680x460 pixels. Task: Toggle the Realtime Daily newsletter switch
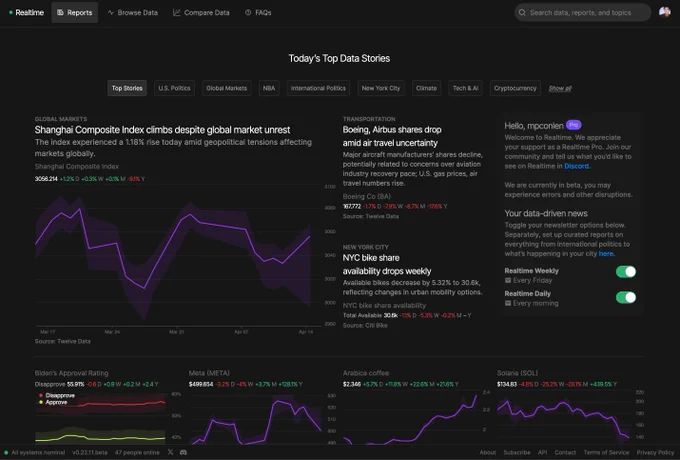(x=626, y=297)
